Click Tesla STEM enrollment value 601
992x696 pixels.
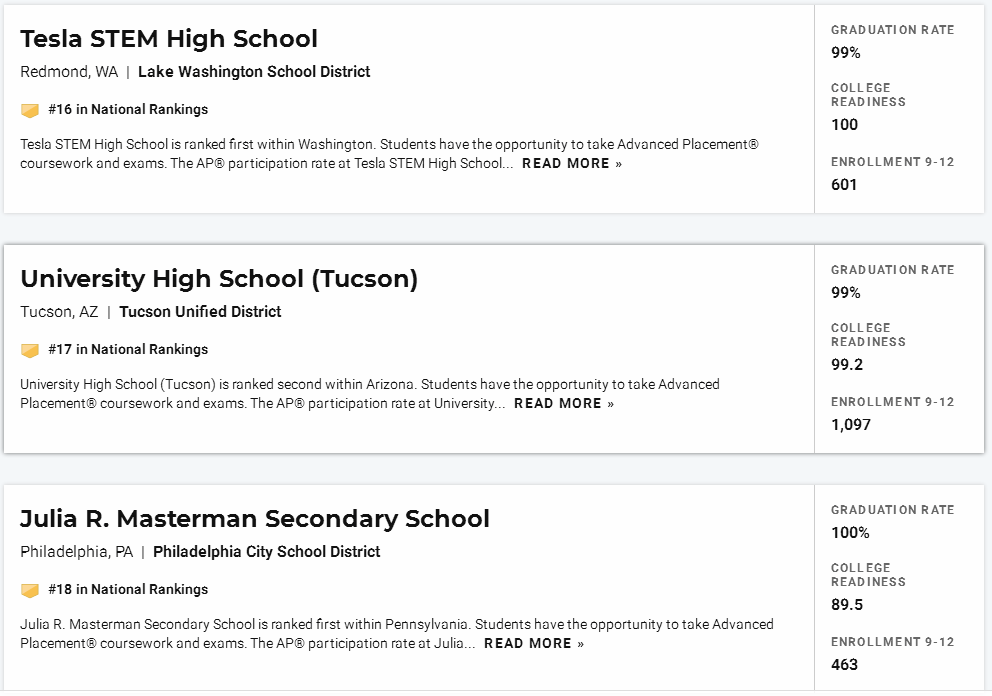click(844, 184)
